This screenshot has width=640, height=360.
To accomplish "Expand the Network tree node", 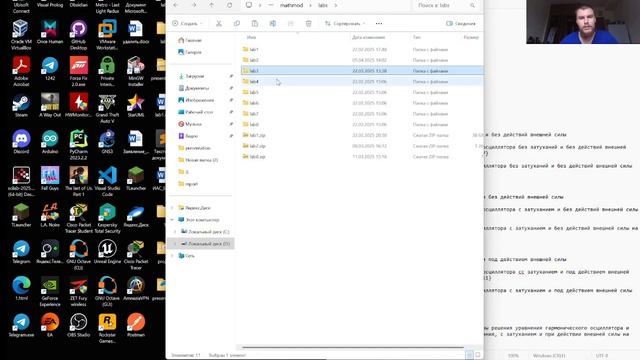I will coord(172,256).
